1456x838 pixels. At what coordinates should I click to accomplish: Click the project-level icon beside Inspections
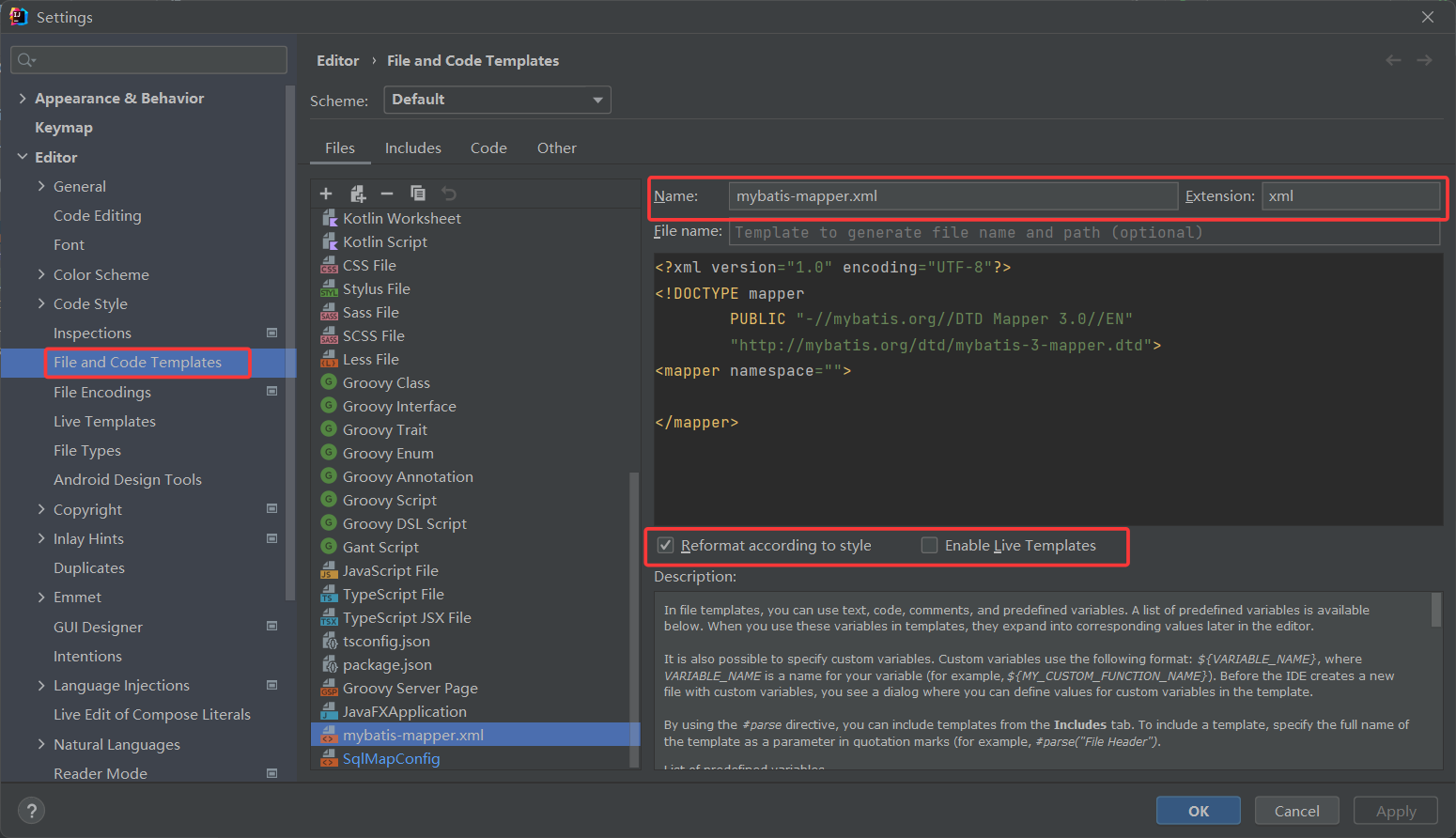(271, 333)
